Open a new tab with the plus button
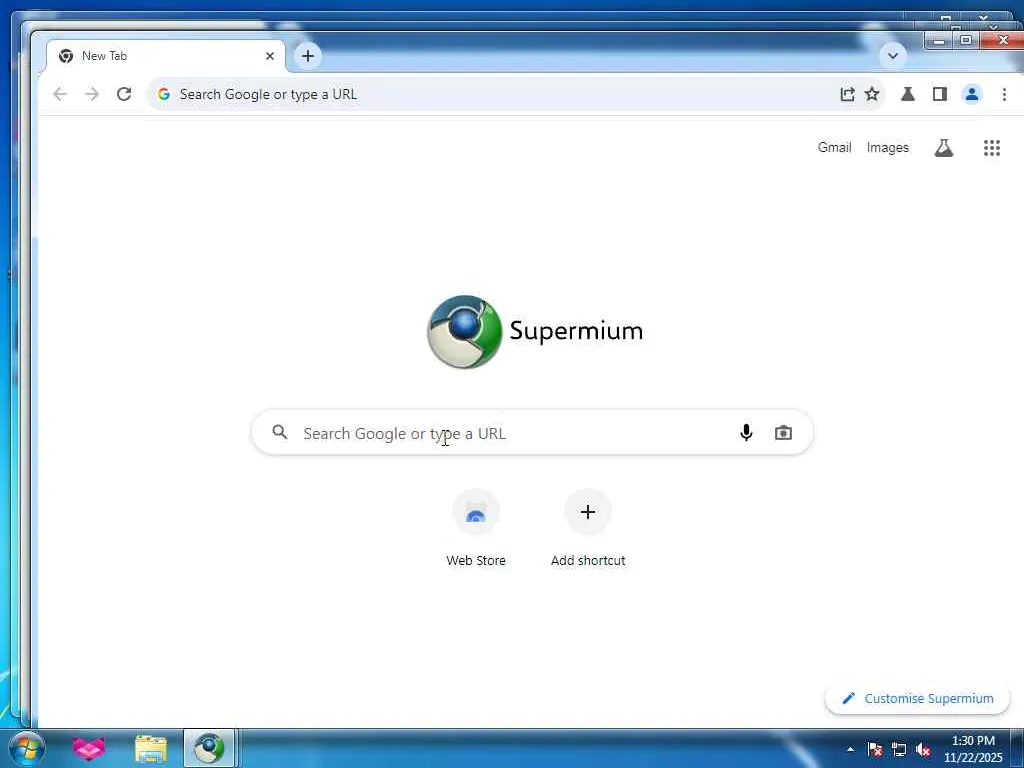This screenshot has height=768, width=1024. (308, 56)
